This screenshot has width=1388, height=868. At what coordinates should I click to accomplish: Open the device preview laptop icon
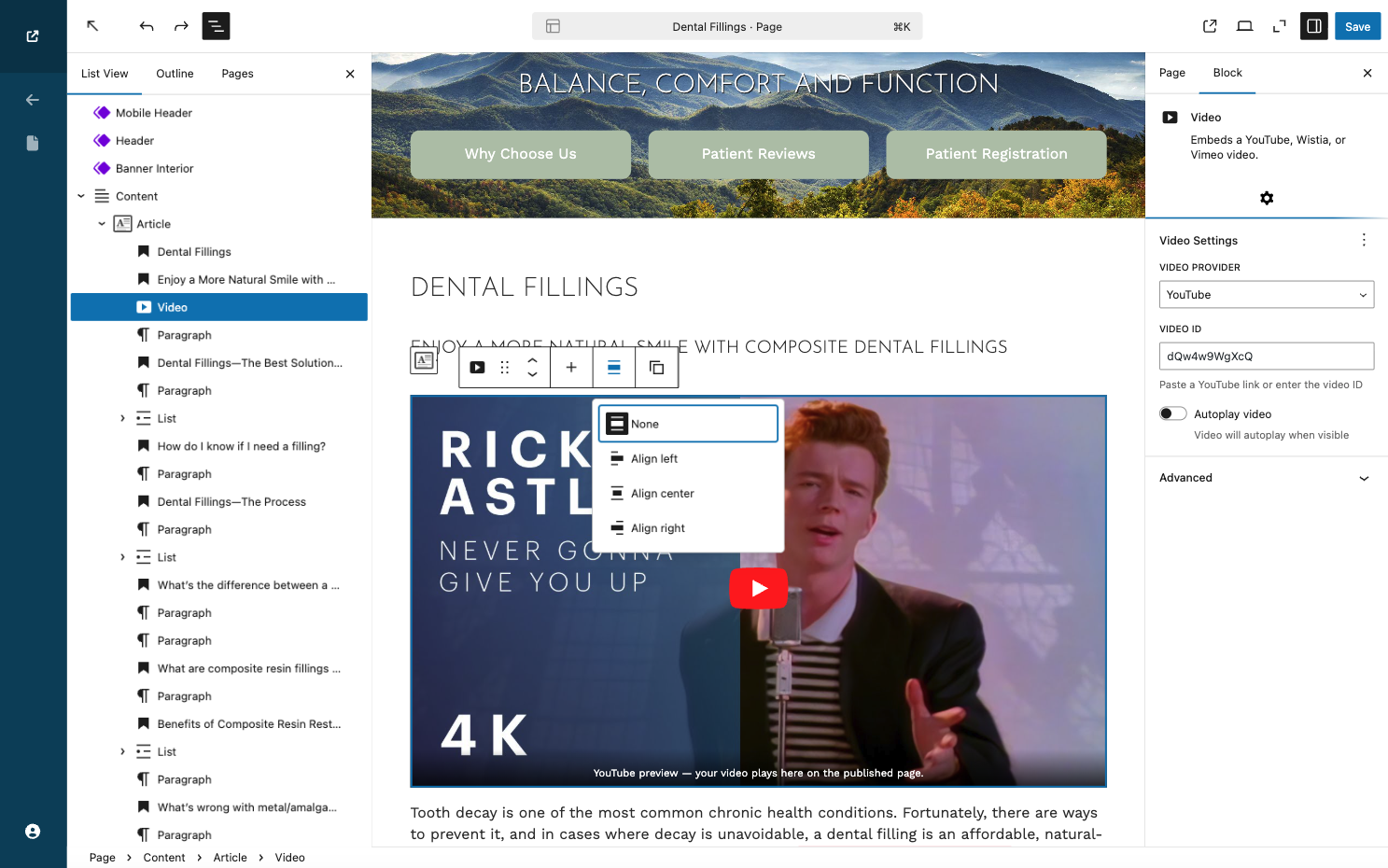(1244, 26)
